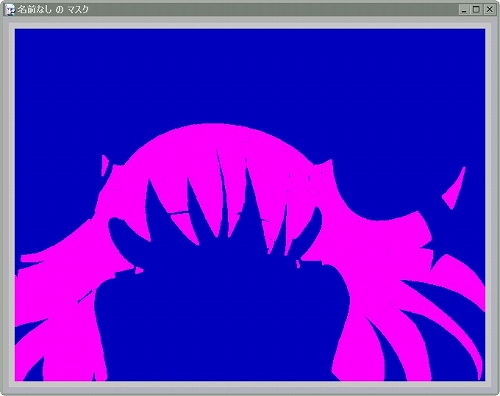Click the gray window frame below the canvas
The width and height of the screenshot is (500, 396).
click(x=250, y=384)
